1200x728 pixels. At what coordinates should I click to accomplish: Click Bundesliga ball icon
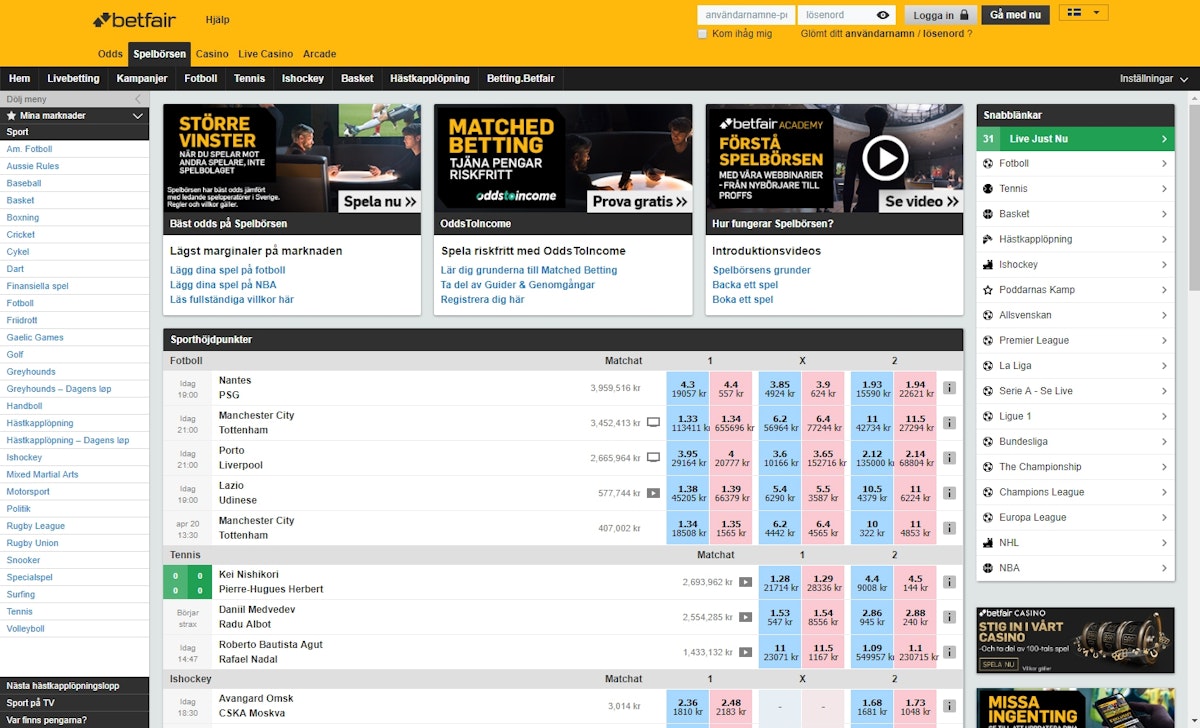point(988,441)
